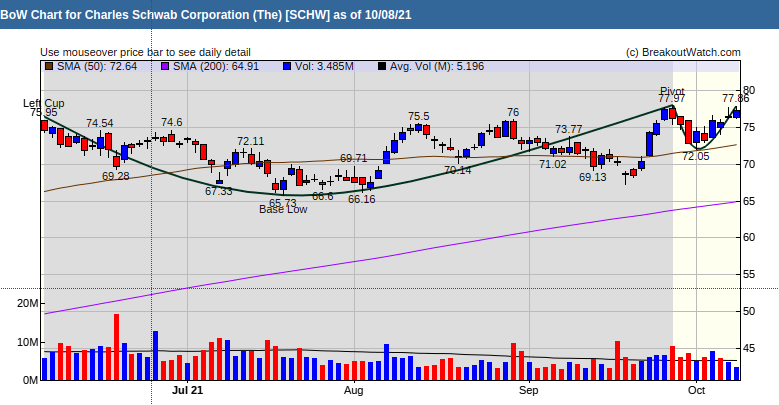Click the 74.6 price label

171,122
